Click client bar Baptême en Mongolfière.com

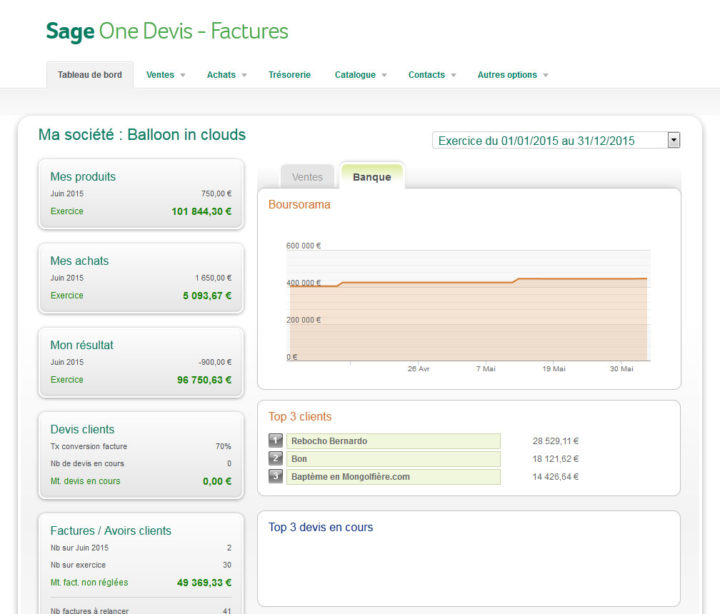(x=394, y=477)
